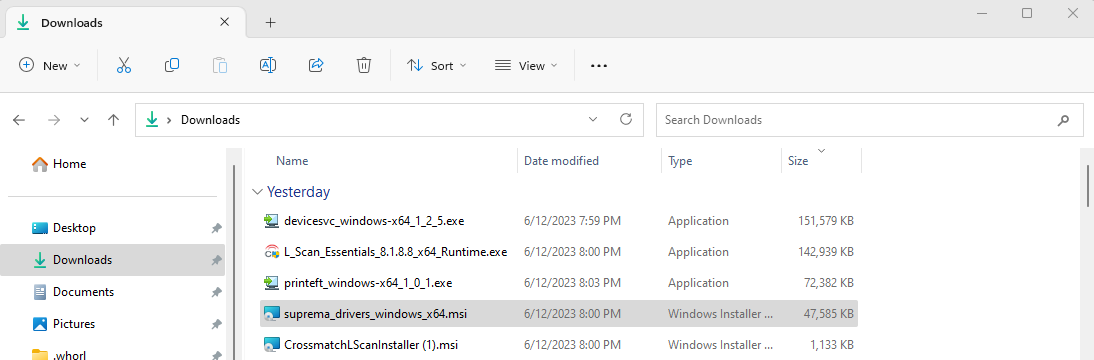The width and height of the screenshot is (1094, 360).
Task: Open the See more ellipsis menu
Action: click(x=599, y=66)
